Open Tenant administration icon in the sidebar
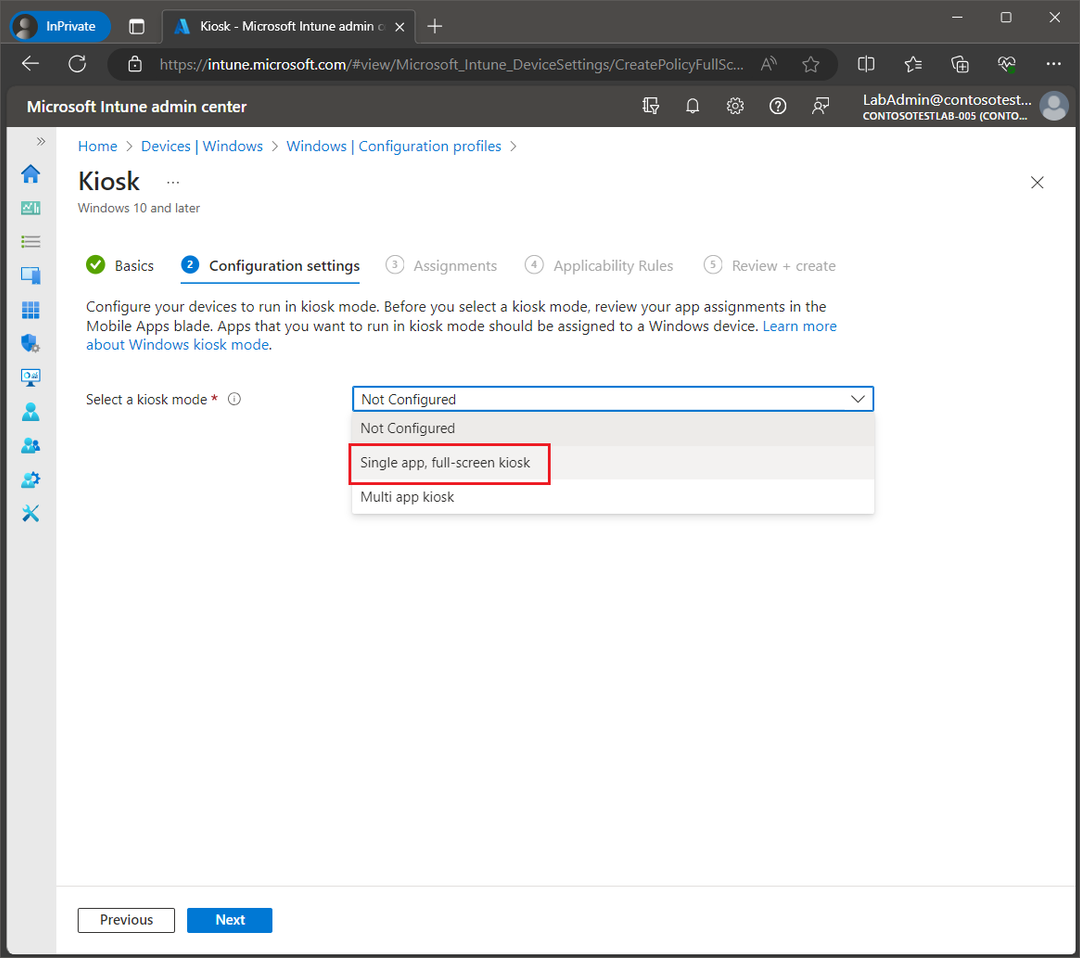Image resolution: width=1080 pixels, height=958 pixels. tap(30, 479)
